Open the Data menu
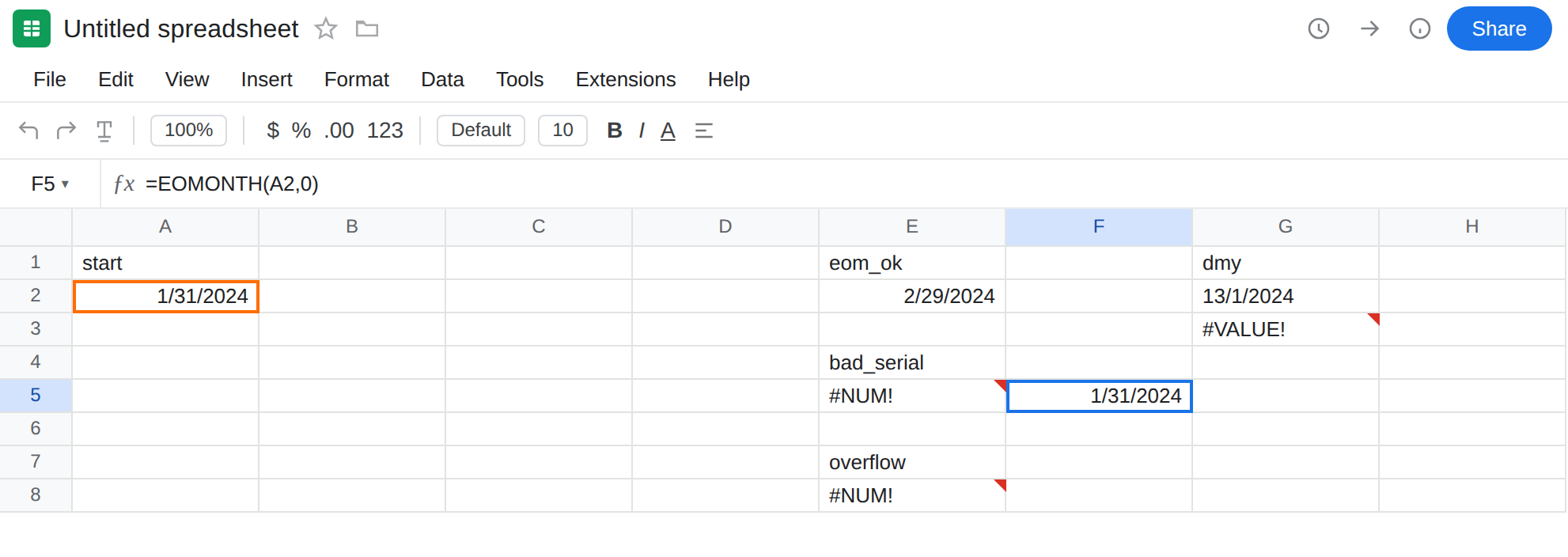The image size is (1568, 557). pos(442,79)
